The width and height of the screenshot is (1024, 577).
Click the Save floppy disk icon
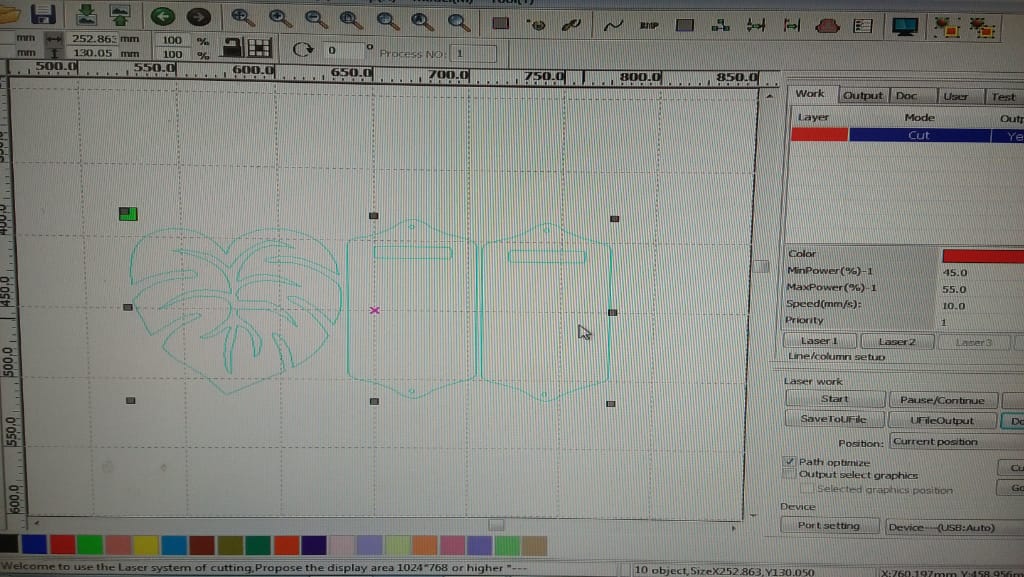[x=43, y=14]
